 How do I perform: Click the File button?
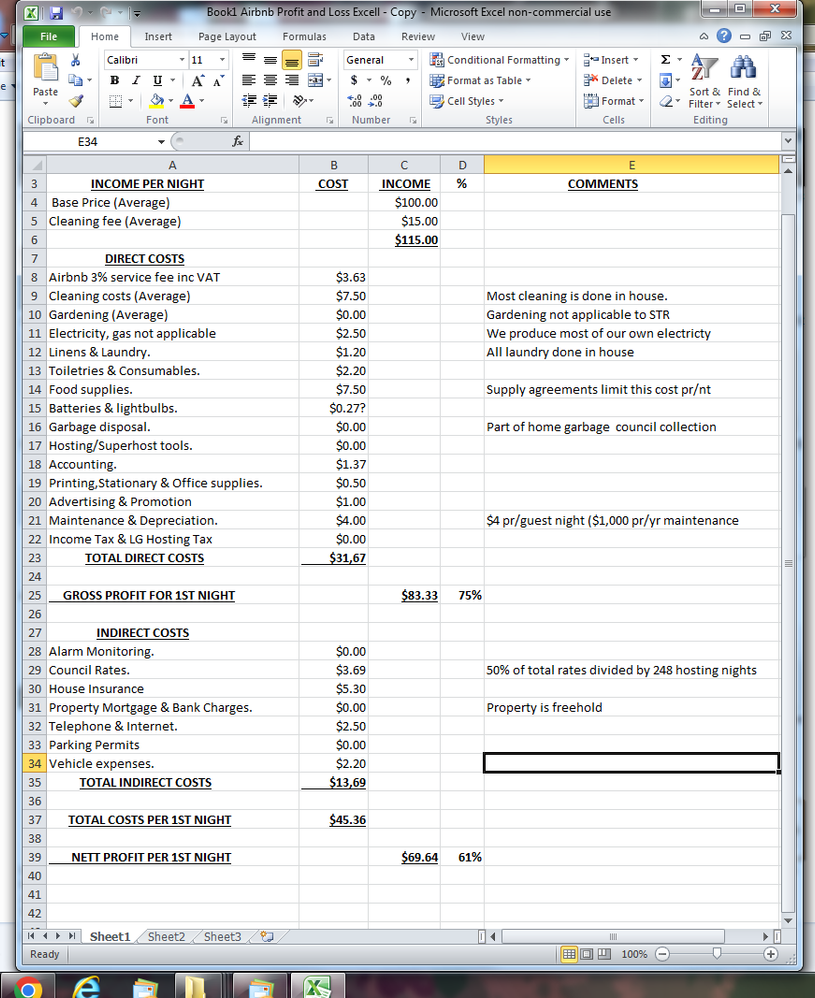coord(47,36)
